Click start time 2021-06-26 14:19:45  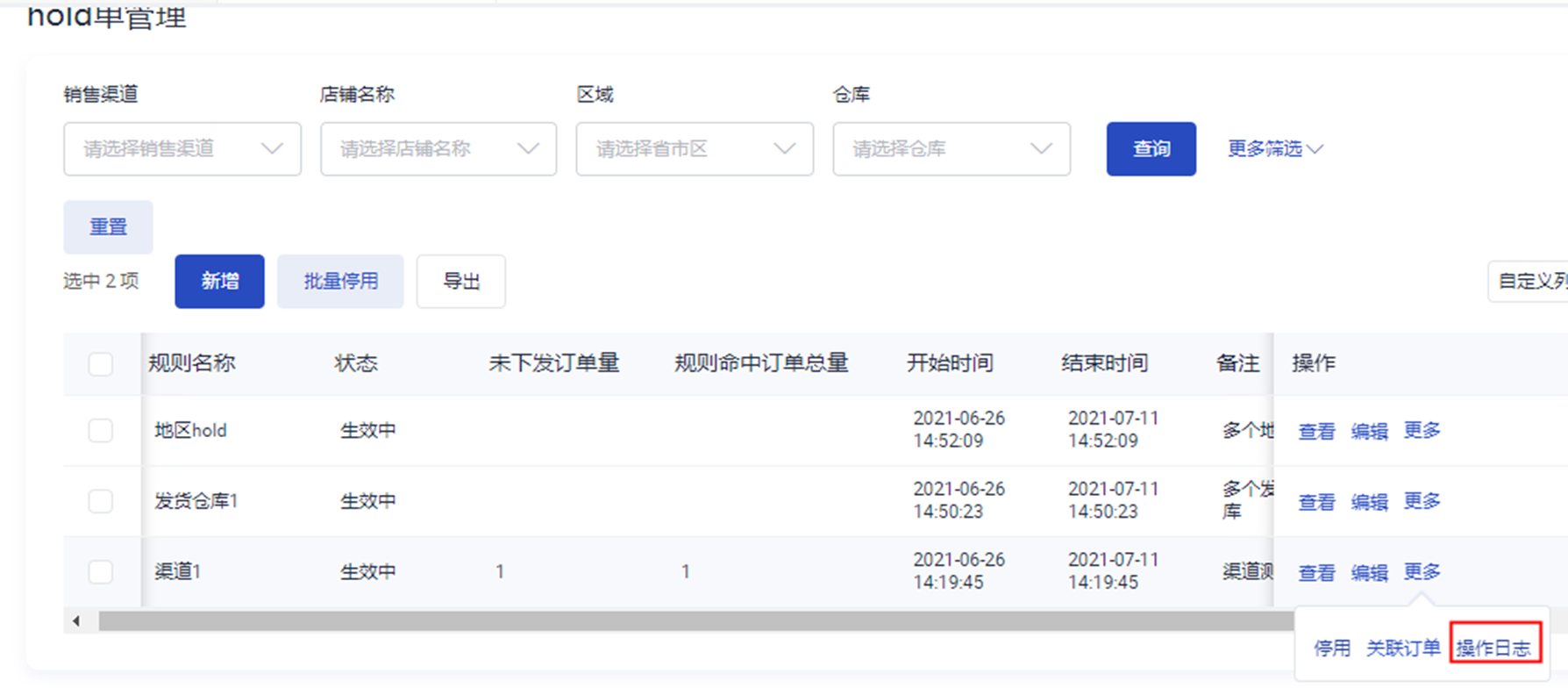(959, 571)
